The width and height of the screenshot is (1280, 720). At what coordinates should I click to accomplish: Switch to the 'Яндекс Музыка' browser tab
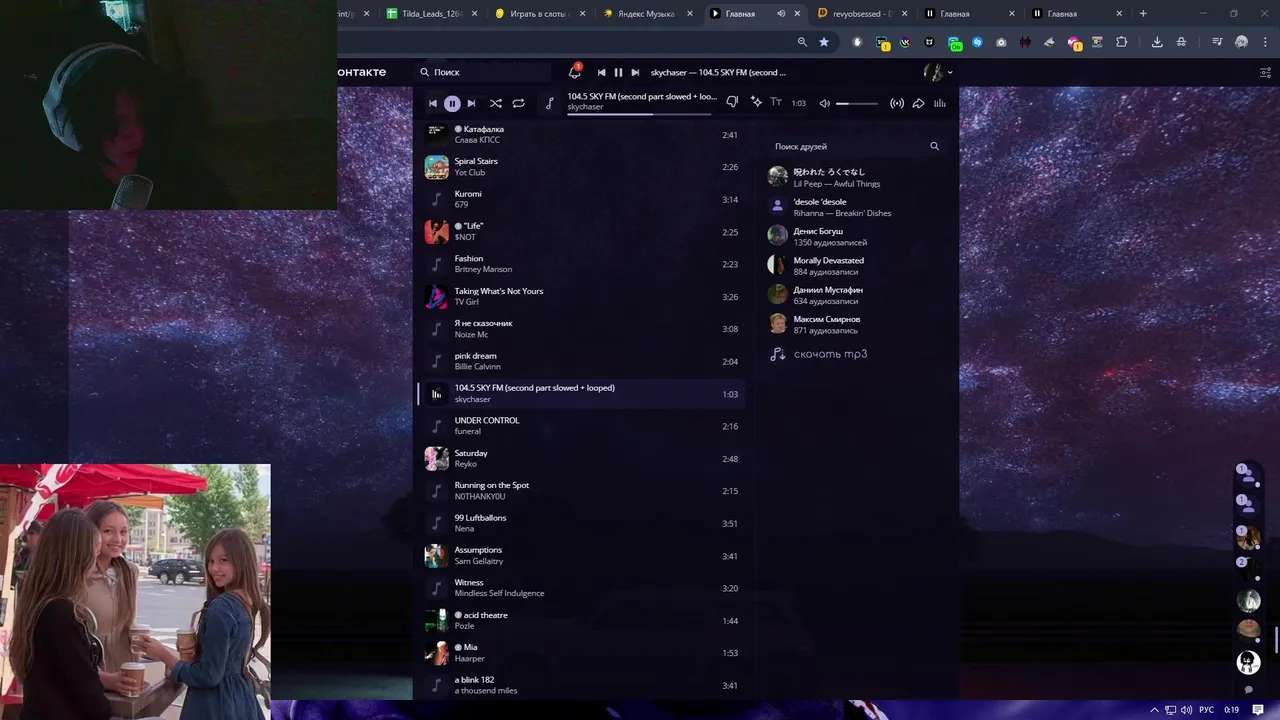(x=647, y=14)
